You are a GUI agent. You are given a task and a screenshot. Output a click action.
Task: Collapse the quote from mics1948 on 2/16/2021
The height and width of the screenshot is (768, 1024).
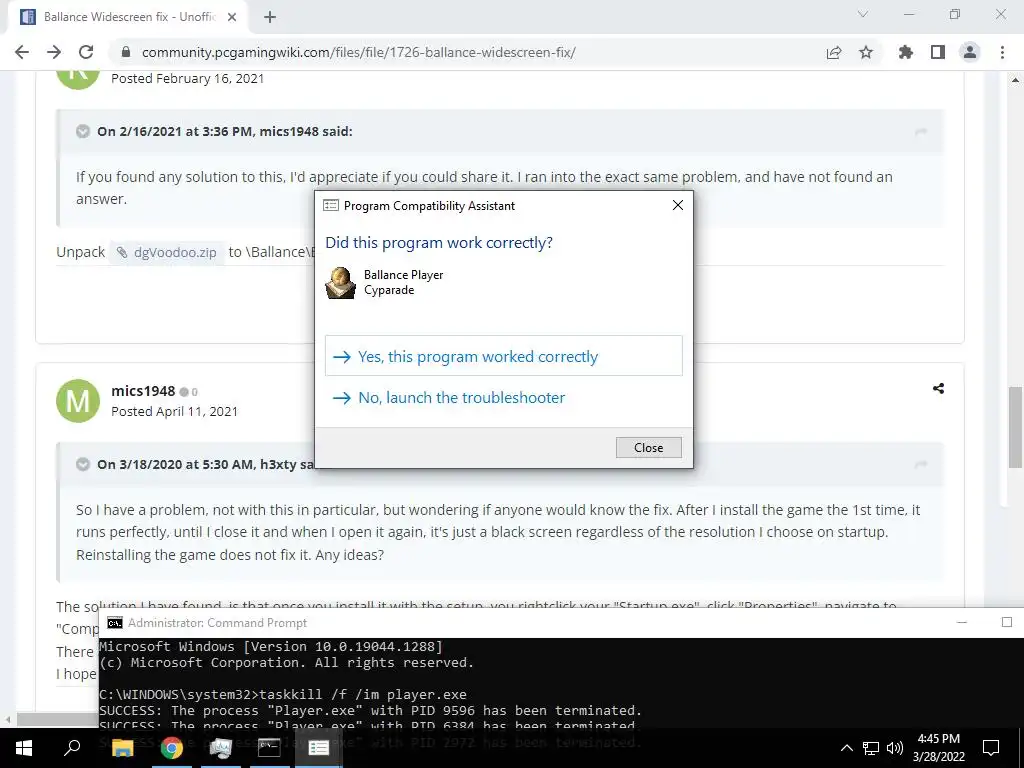point(83,131)
